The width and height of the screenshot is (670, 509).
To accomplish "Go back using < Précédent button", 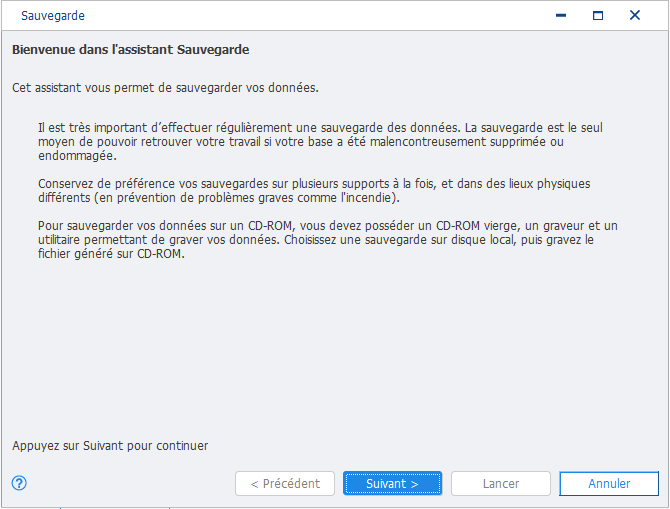I will pyautogui.click(x=285, y=483).
